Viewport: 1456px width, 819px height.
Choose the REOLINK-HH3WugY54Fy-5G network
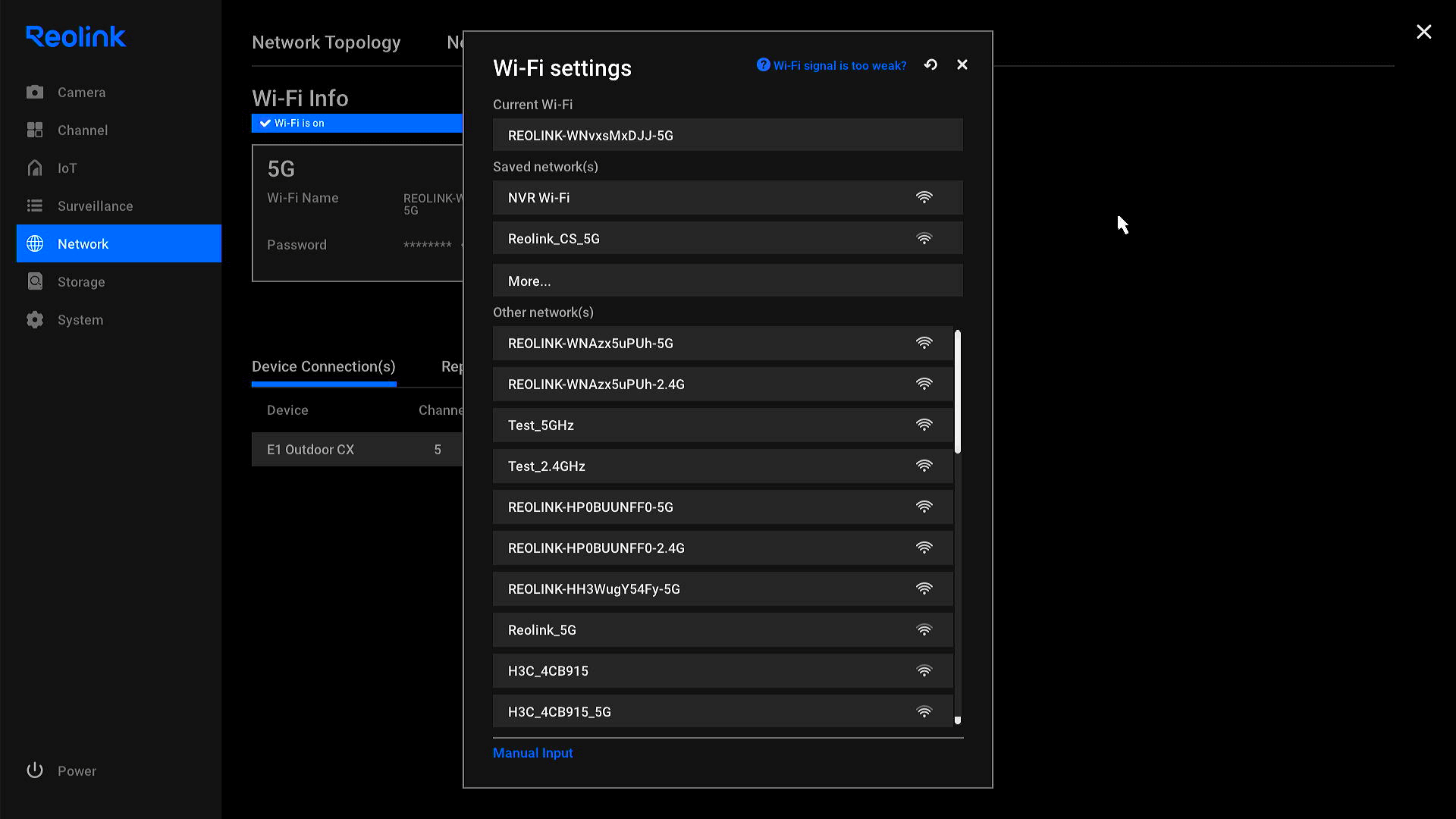pyautogui.click(x=722, y=589)
